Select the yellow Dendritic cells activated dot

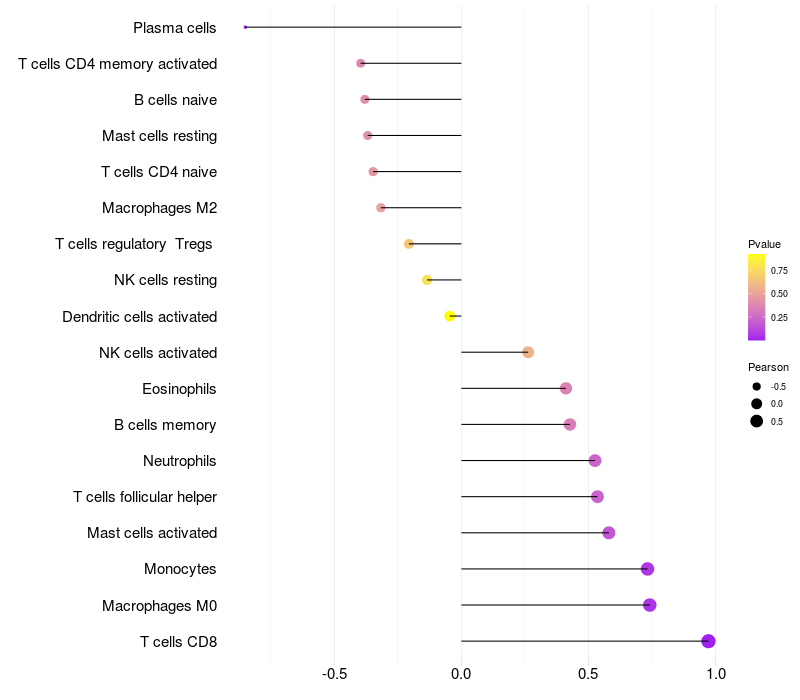pos(450,316)
